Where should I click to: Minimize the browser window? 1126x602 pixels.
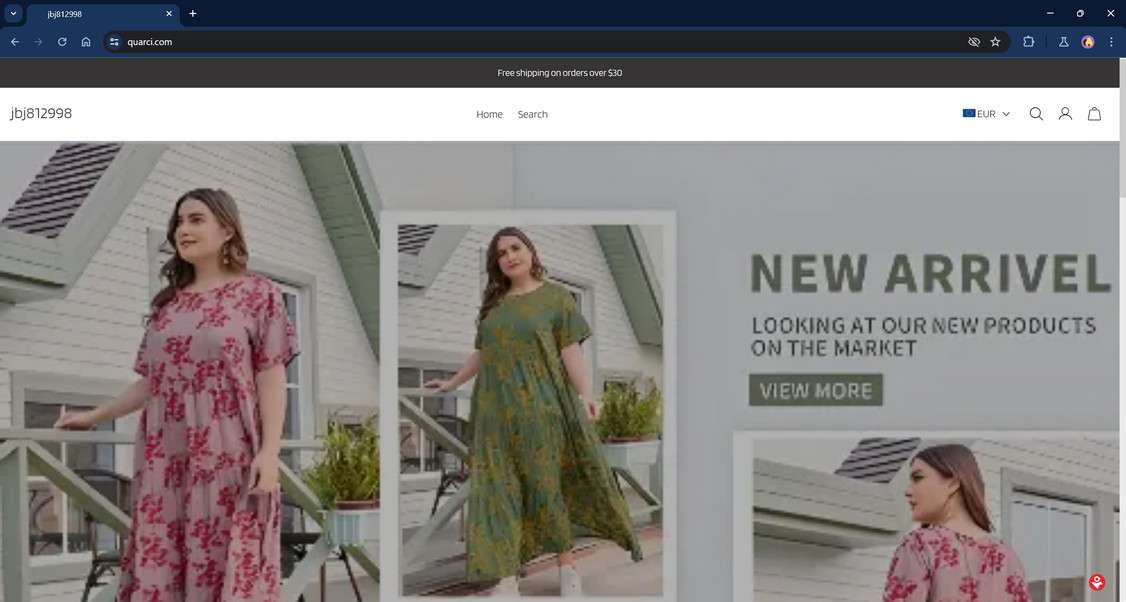click(1050, 14)
